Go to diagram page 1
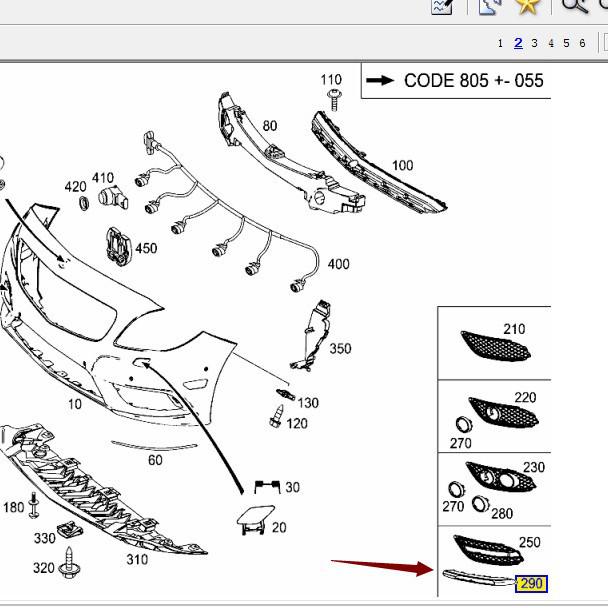 coord(500,43)
